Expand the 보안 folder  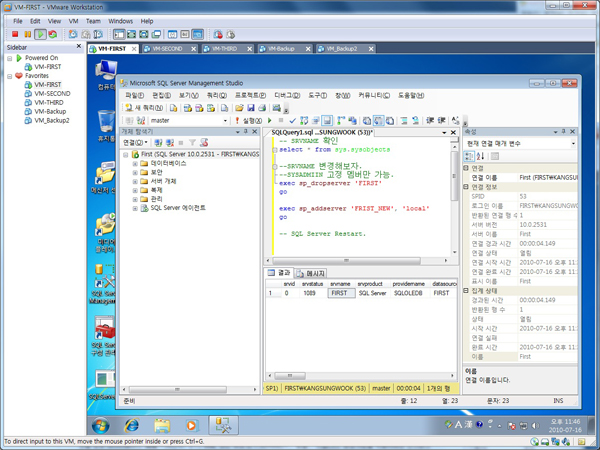click(x=135, y=173)
